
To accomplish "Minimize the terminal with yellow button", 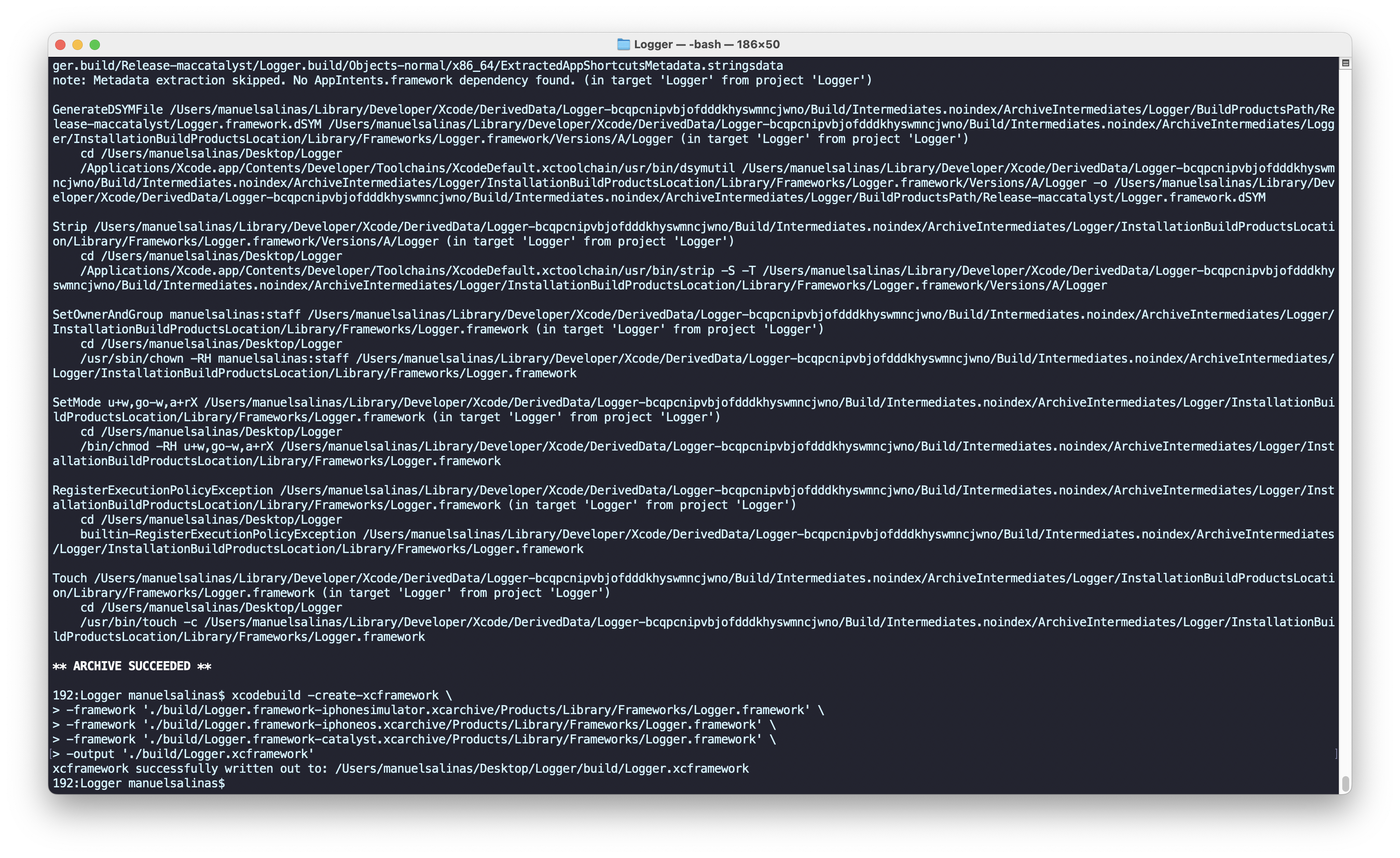I will tap(78, 44).
